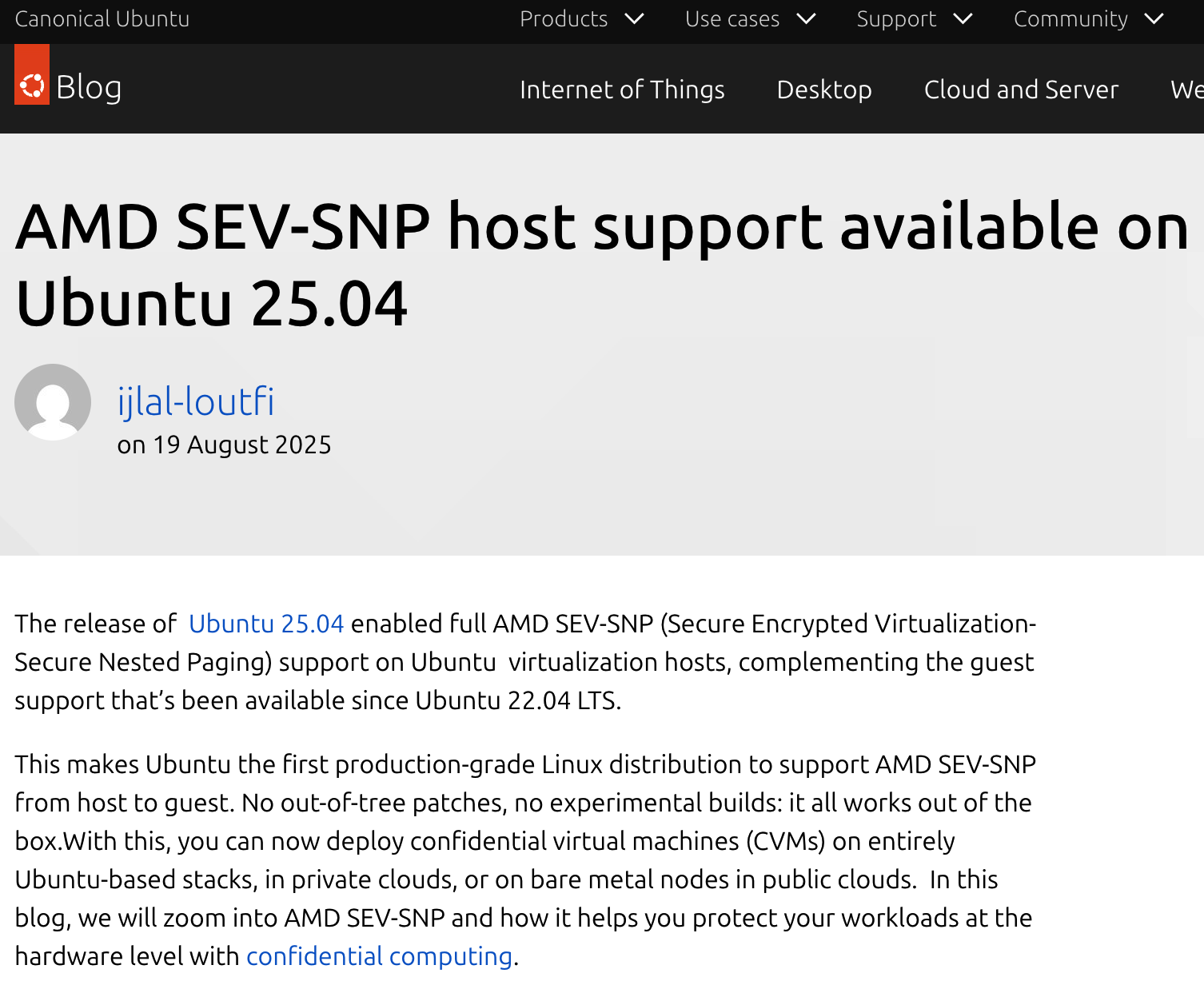Open the Support dropdown
Viewport: 1204px width, 985px height.
pos(896,18)
